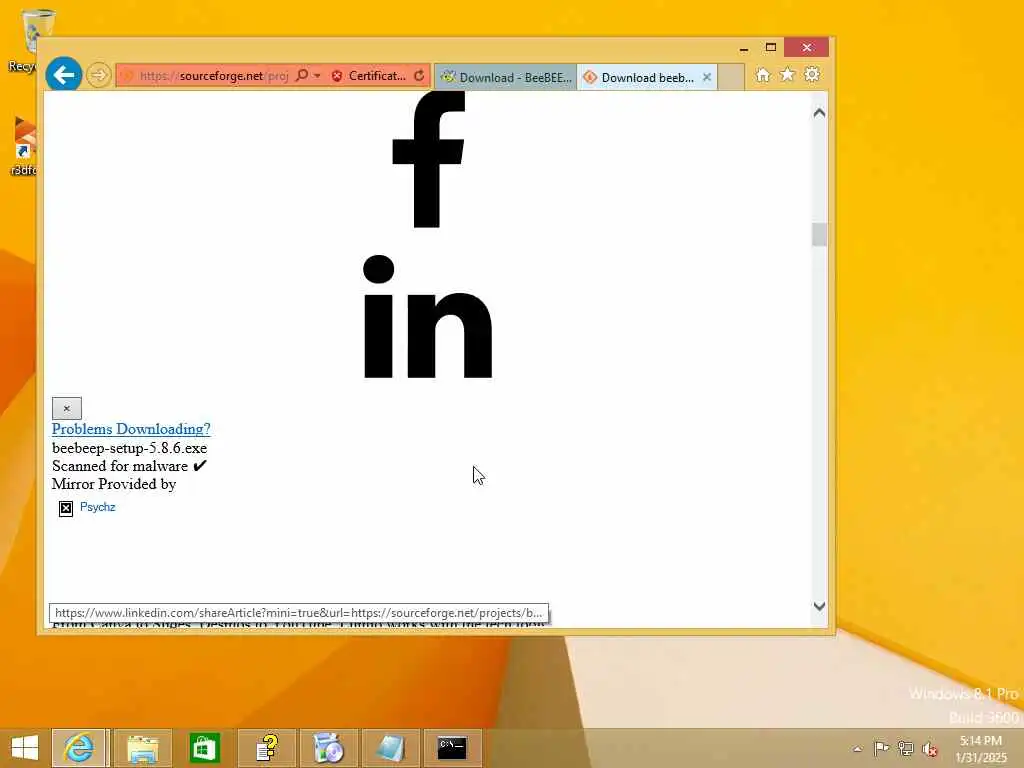The height and width of the screenshot is (768, 1024).
Task: Open Favorites with the star icon
Action: pyautogui.click(x=788, y=74)
